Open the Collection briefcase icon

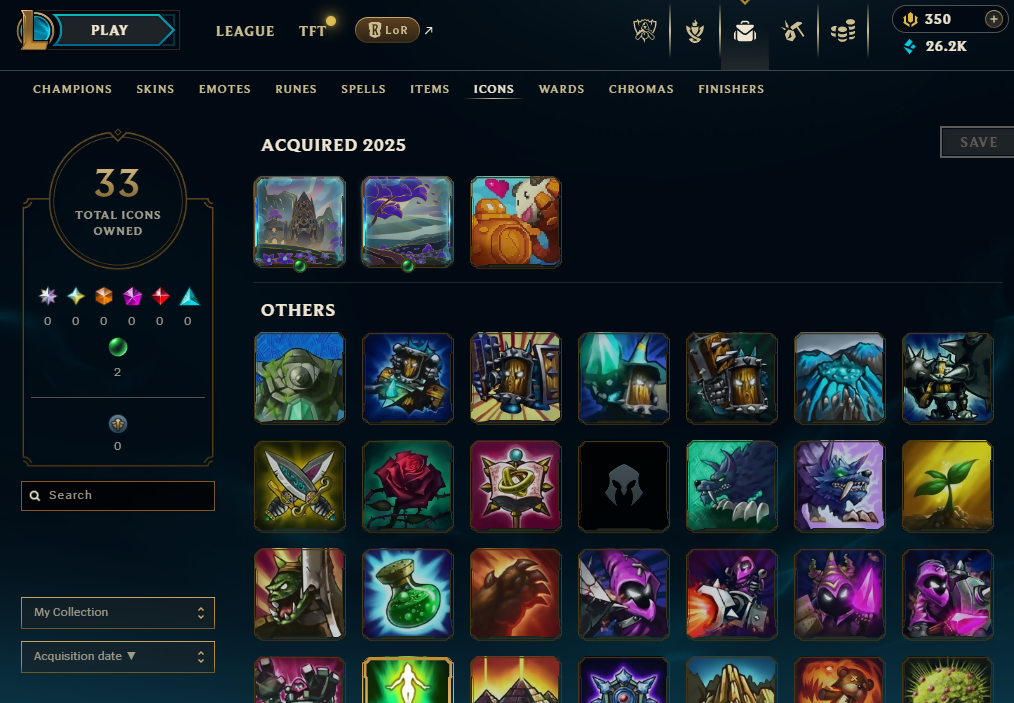[x=744, y=30]
